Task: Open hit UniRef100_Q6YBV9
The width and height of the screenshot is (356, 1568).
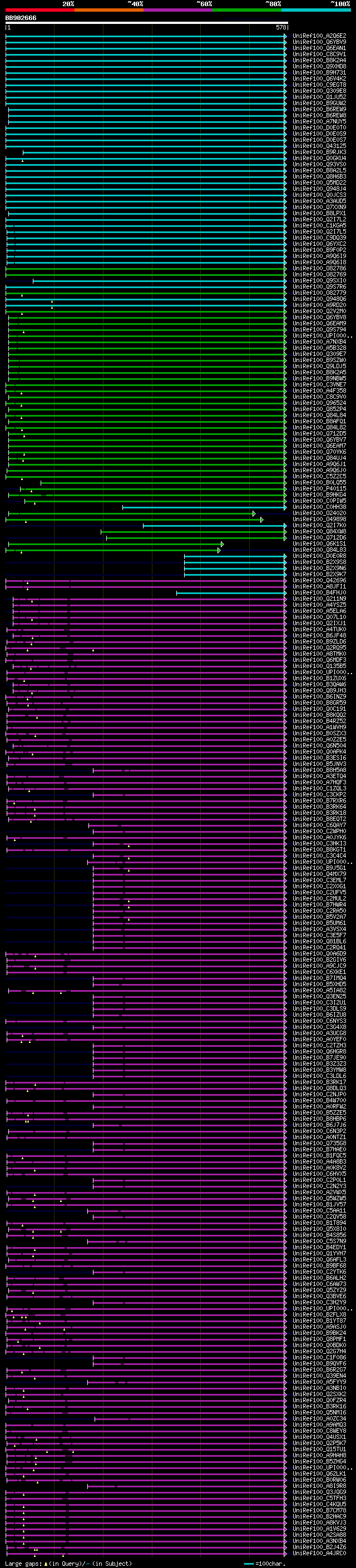Action: [x=319, y=42]
